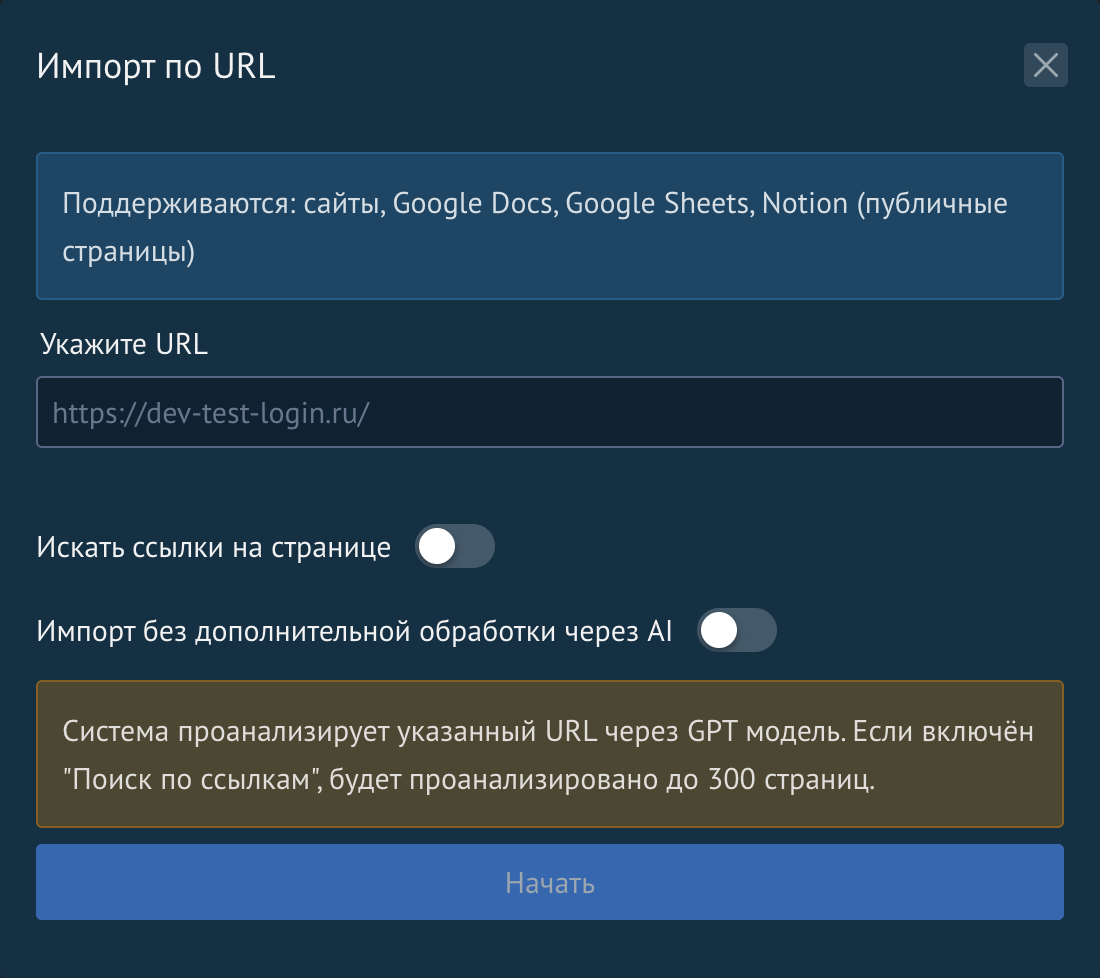Enable «Искать ссылки на странице»

pyautogui.click(x=455, y=546)
